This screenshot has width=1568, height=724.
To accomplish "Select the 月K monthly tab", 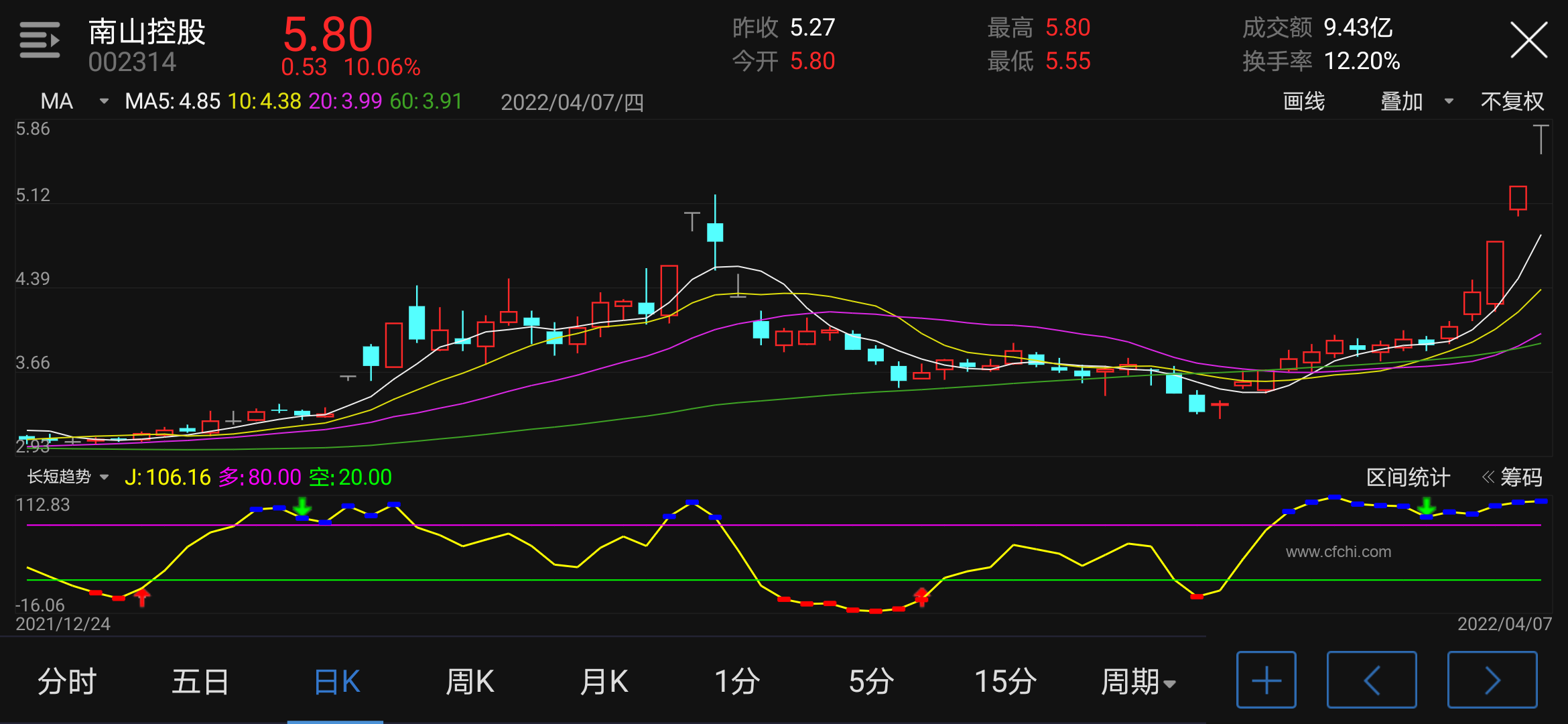I will coord(604,681).
